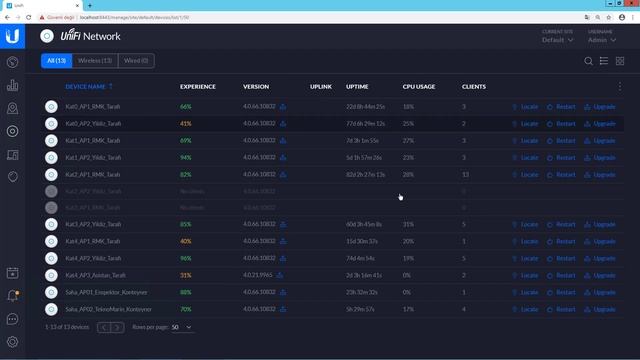The height and width of the screenshot is (360, 640).
Task: Click upgrade-available icon beside Kat4_AP3_Asistan_Taraft version
Action: click(280, 275)
